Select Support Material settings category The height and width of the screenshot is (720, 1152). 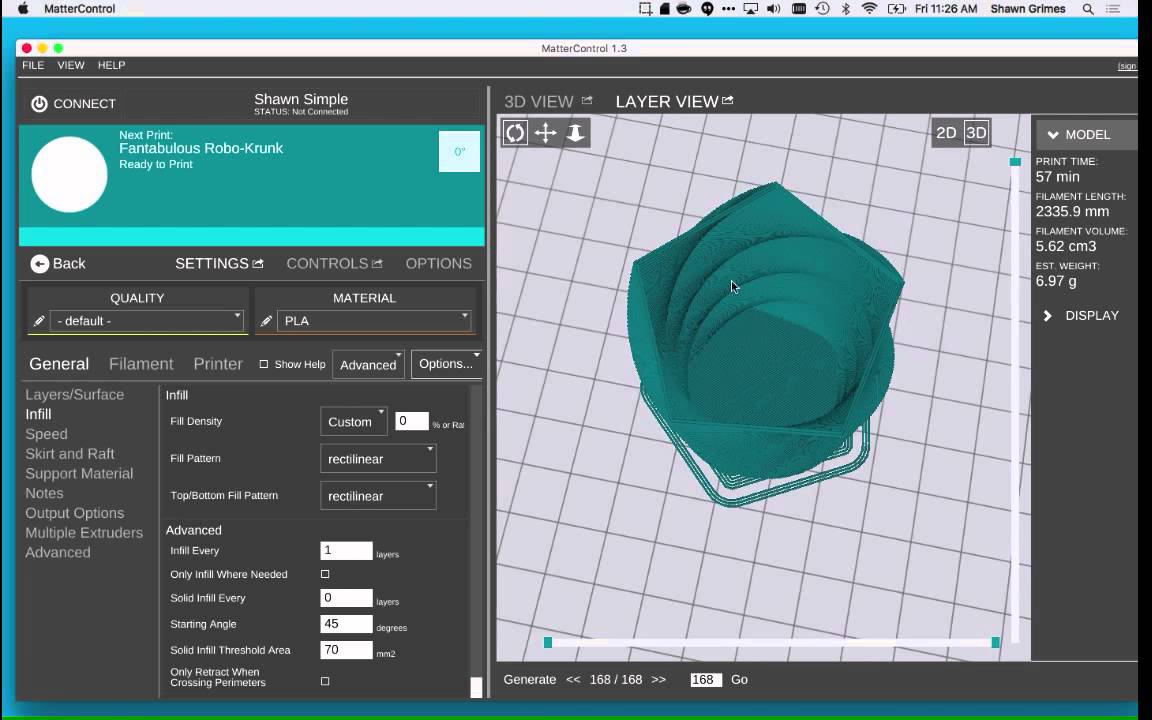(x=79, y=474)
